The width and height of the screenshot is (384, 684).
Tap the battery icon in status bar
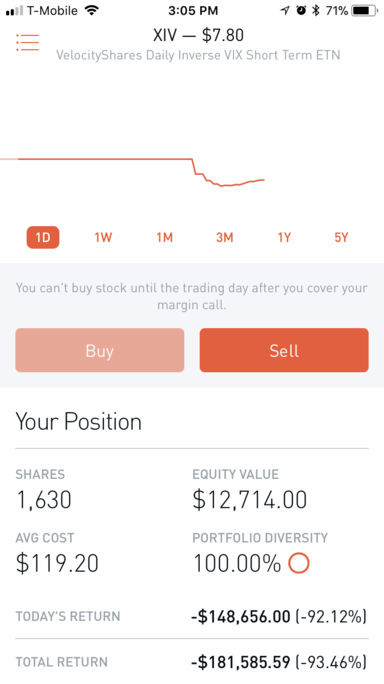pos(365,10)
